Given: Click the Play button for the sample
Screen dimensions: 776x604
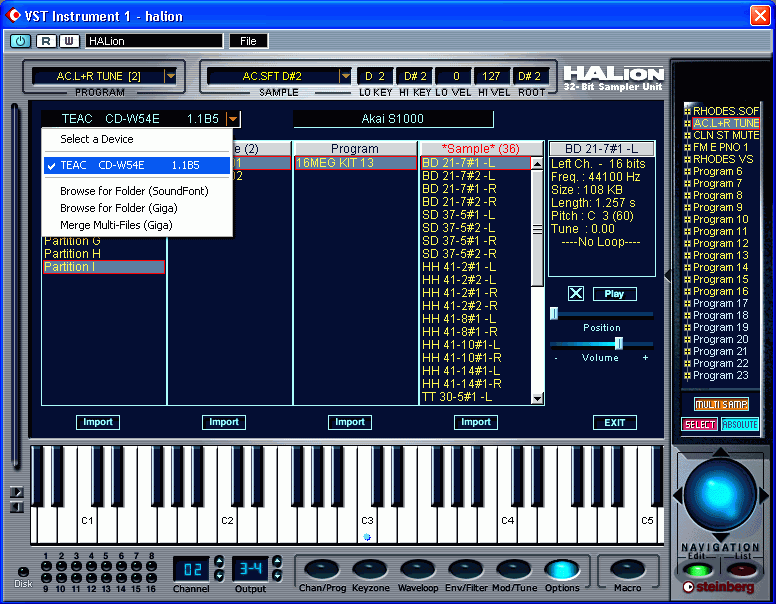Looking at the screenshot, I should (x=614, y=294).
